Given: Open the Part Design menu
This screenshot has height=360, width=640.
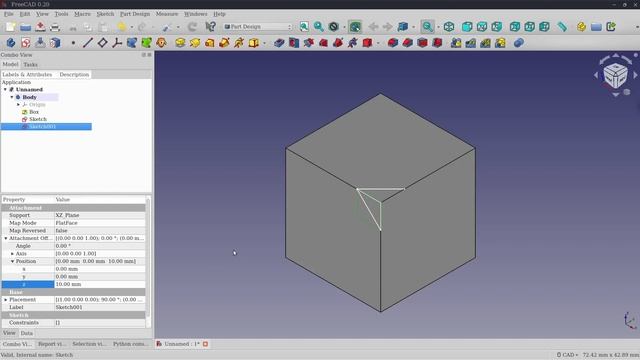Looking at the screenshot, I should point(135,14).
